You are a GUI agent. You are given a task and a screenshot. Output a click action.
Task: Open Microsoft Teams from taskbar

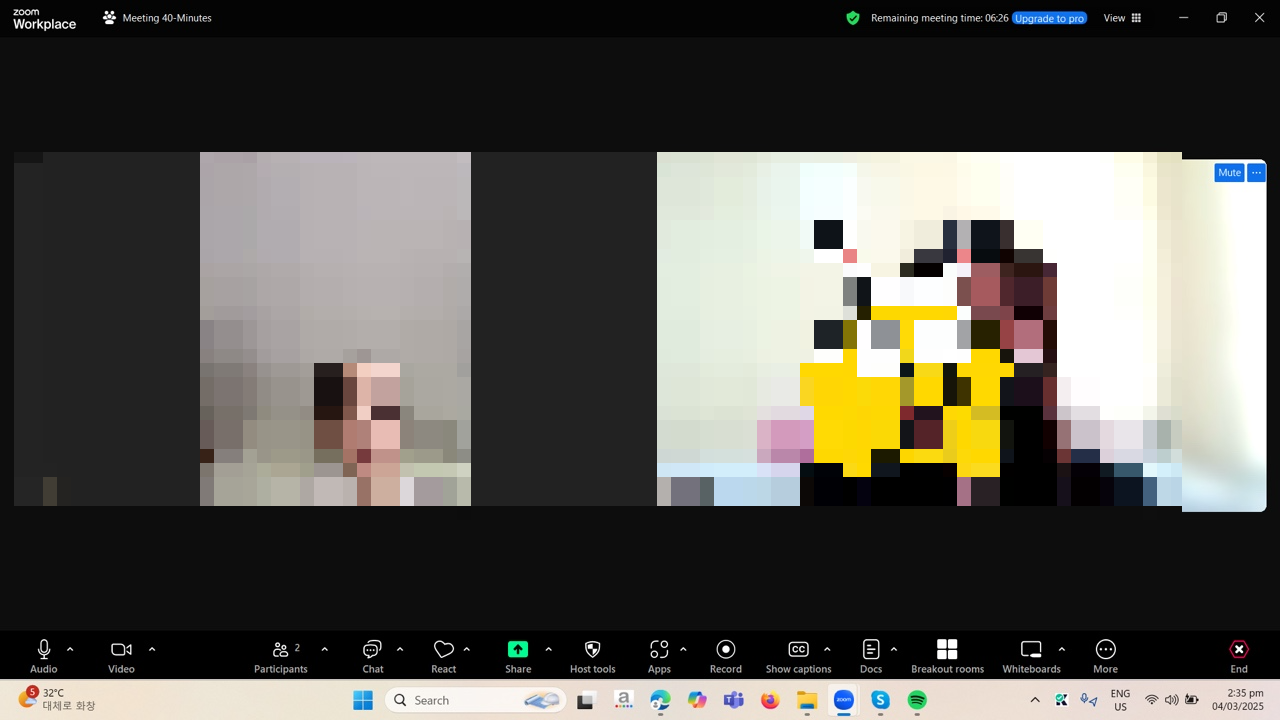(x=734, y=700)
